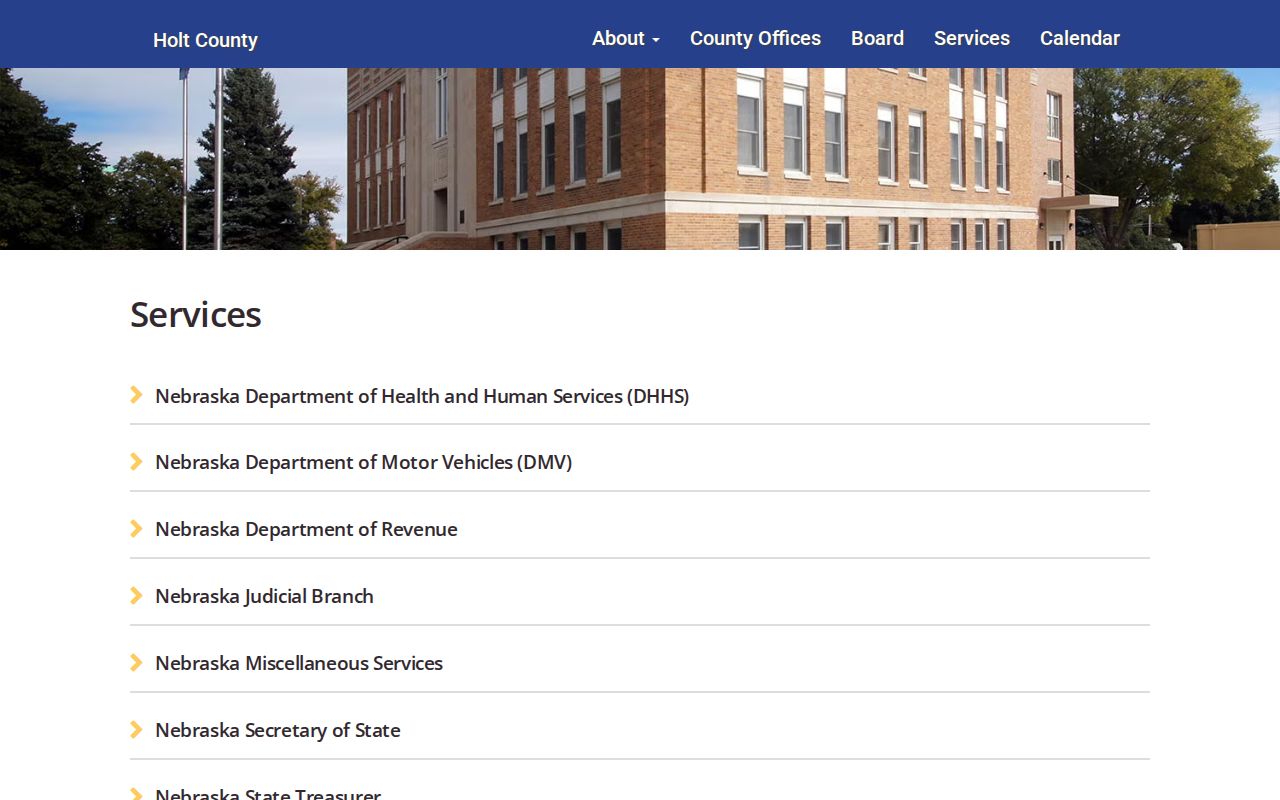Open the Board page from navigation
The width and height of the screenshot is (1280, 800).
pyautogui.click(x=877, y=38)
